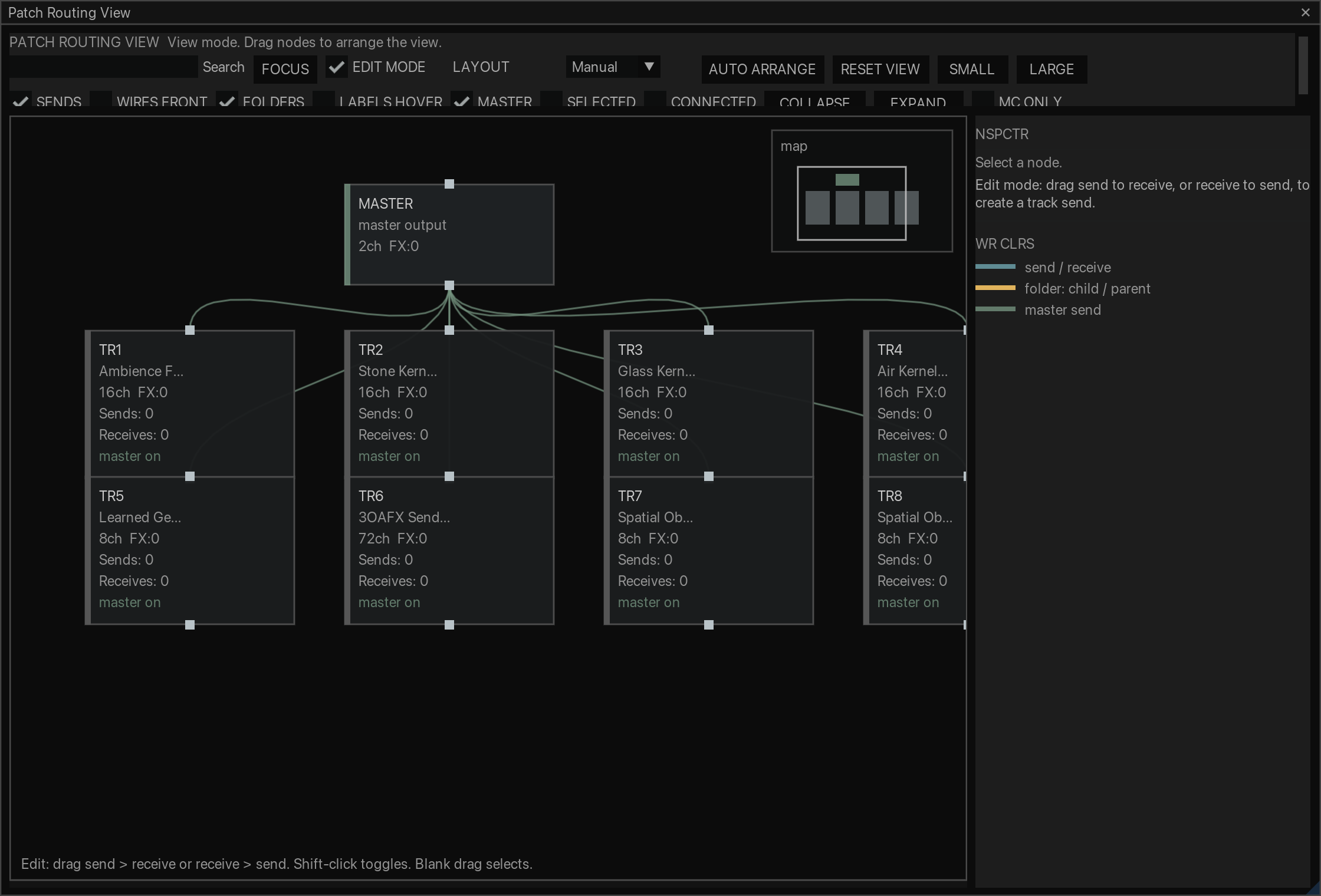This screenshot has width=1321, height=896.
Task: Click TR6 '72ch FX:0' text
Action: [x=393, y=539]
